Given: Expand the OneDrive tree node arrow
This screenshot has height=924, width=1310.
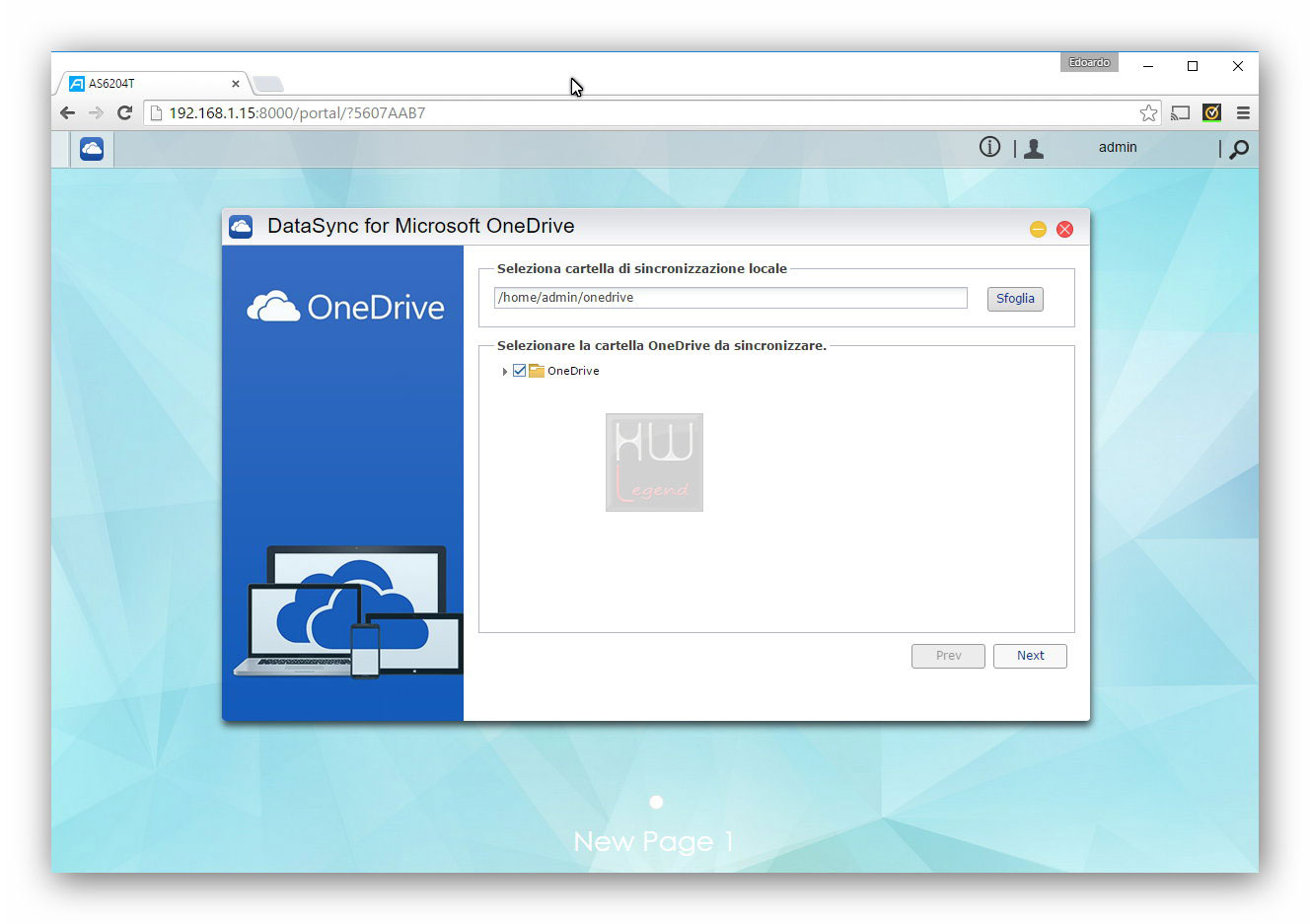Looking at the screenshot, I should click(x=504, y=372).
